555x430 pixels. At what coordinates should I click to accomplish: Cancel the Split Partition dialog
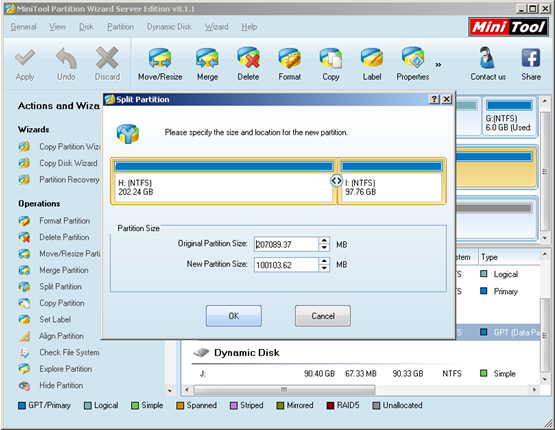coord(323,316)
